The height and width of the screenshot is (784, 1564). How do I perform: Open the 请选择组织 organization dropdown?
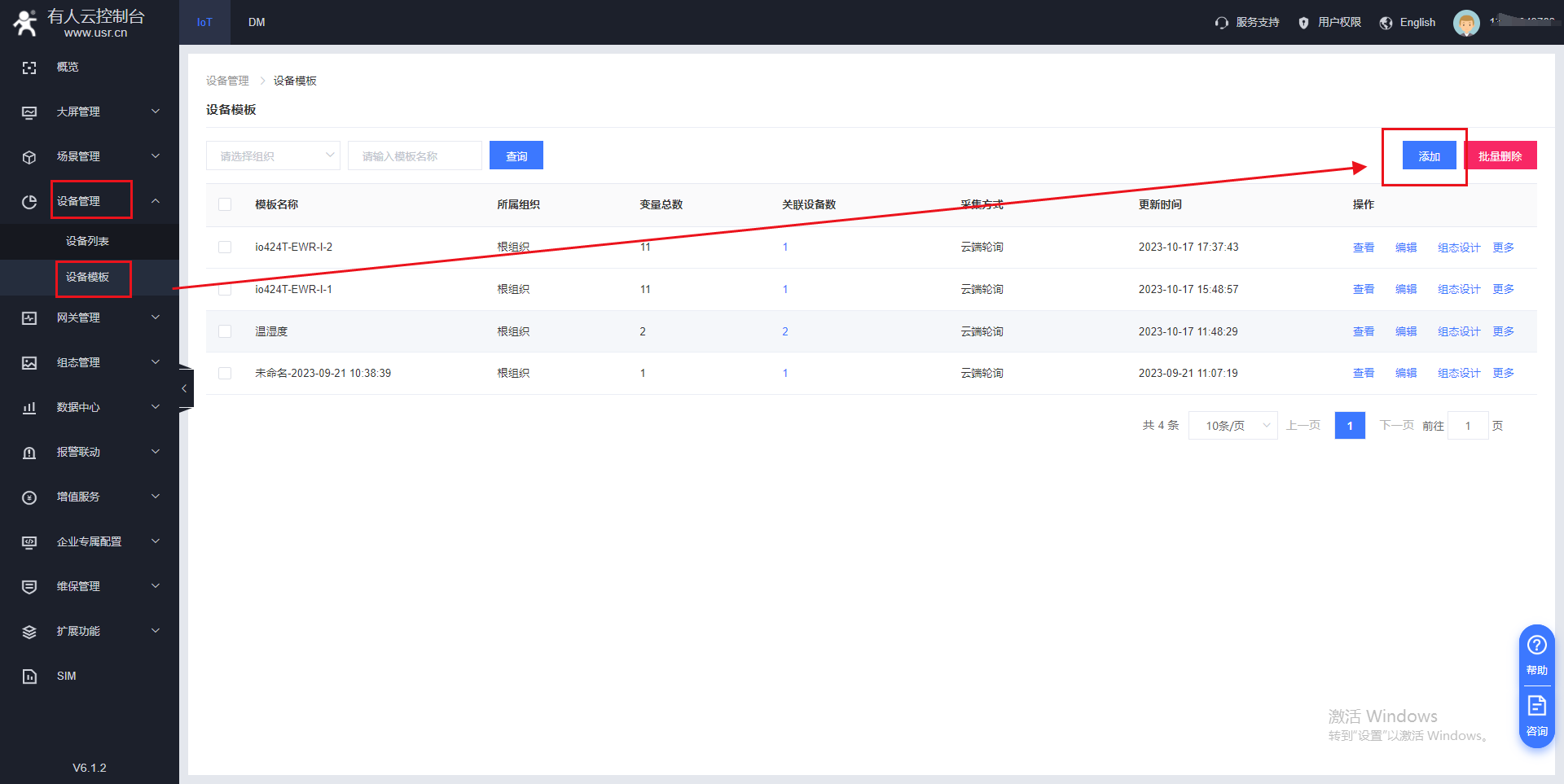click(x=273, y=155)
